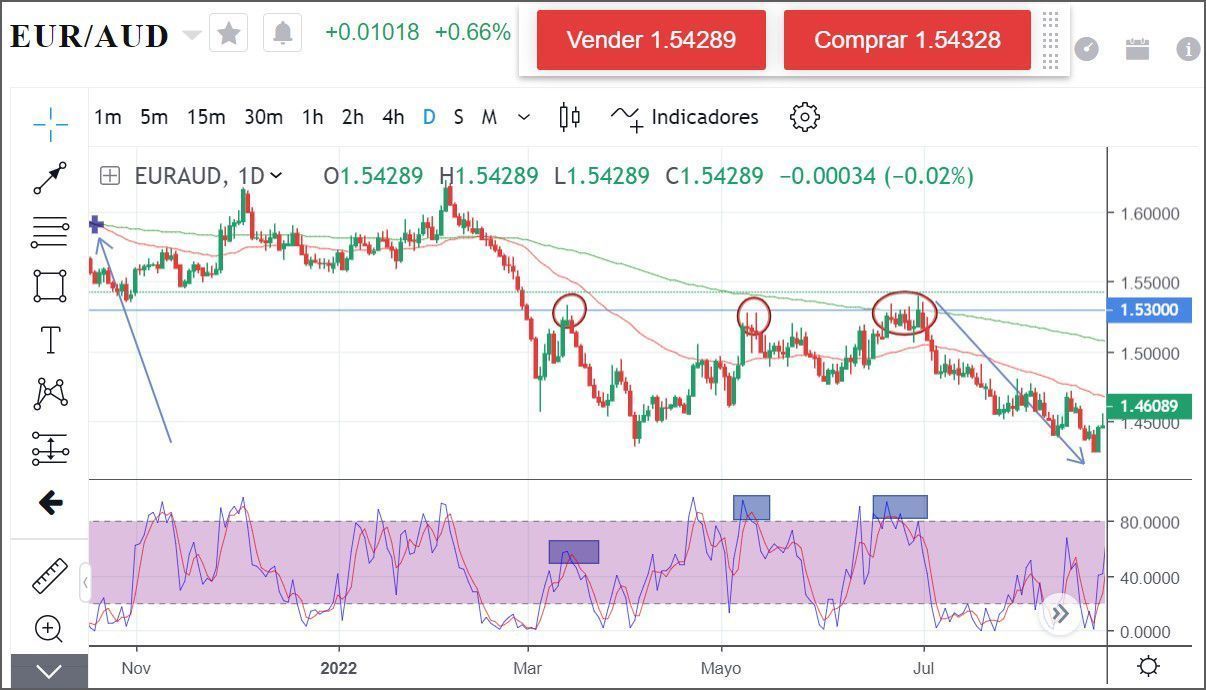Click the zoom in magnifier tool

50,629
